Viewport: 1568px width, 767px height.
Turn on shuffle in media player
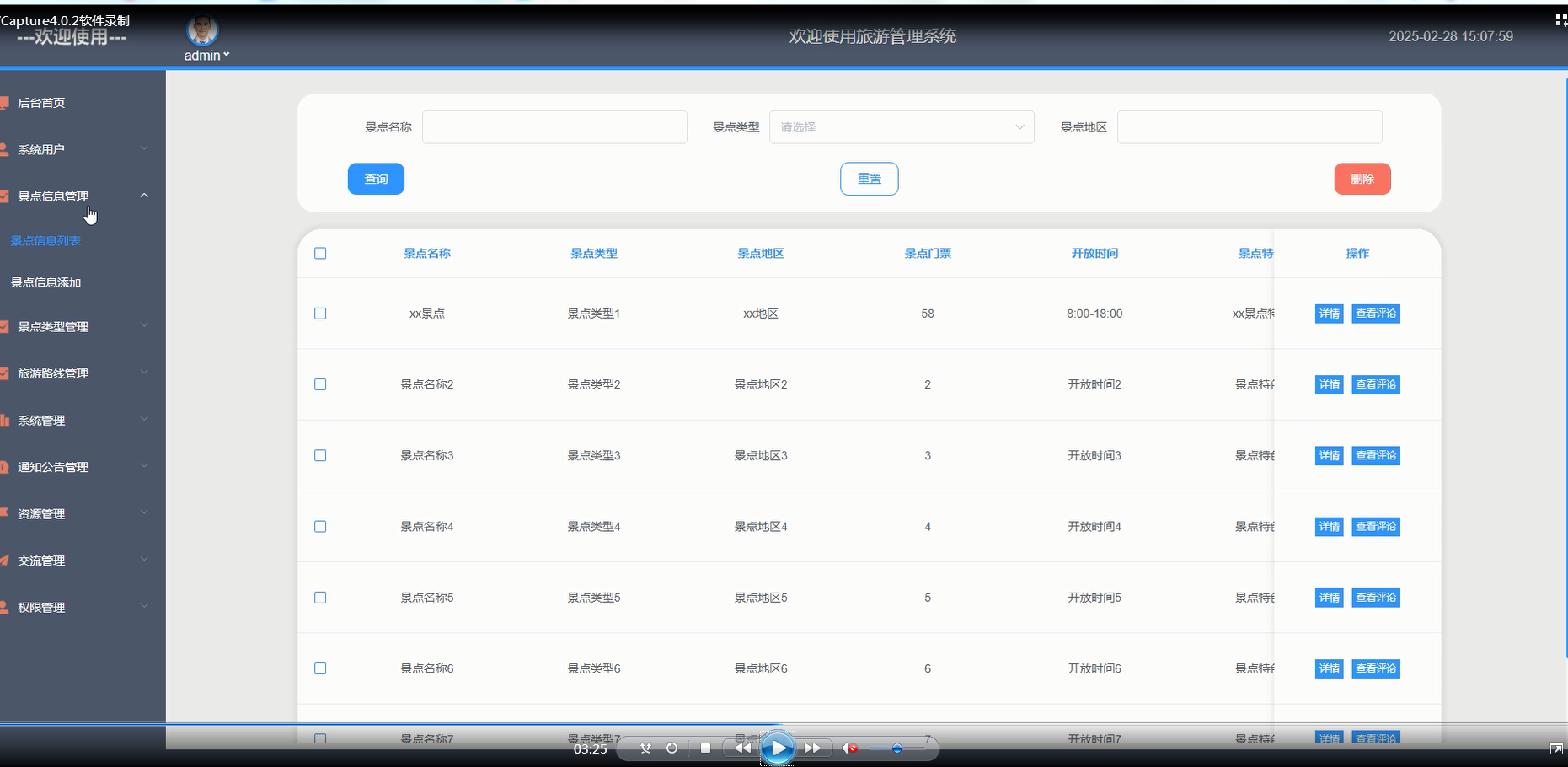tap(645, 748)
